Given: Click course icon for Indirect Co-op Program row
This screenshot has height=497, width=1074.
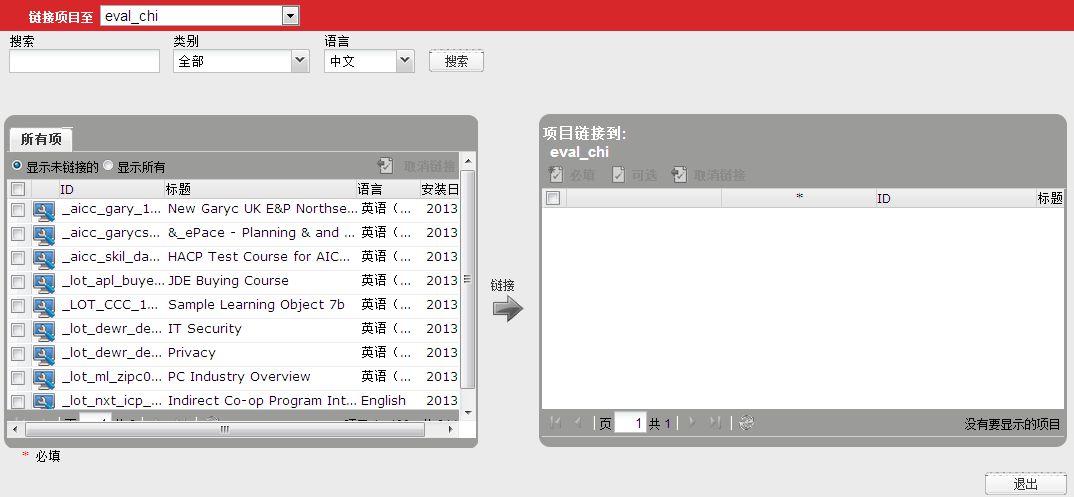Looking at the screenshot, I should (x=45, y=401).
